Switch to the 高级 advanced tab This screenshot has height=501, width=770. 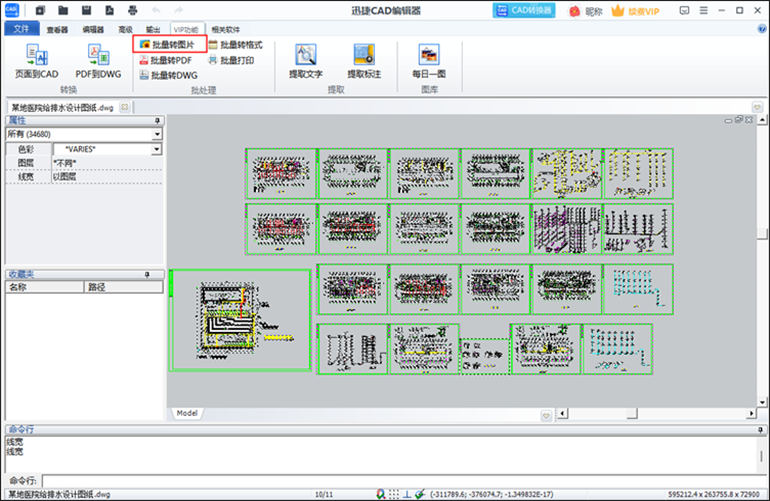point(125,29)
